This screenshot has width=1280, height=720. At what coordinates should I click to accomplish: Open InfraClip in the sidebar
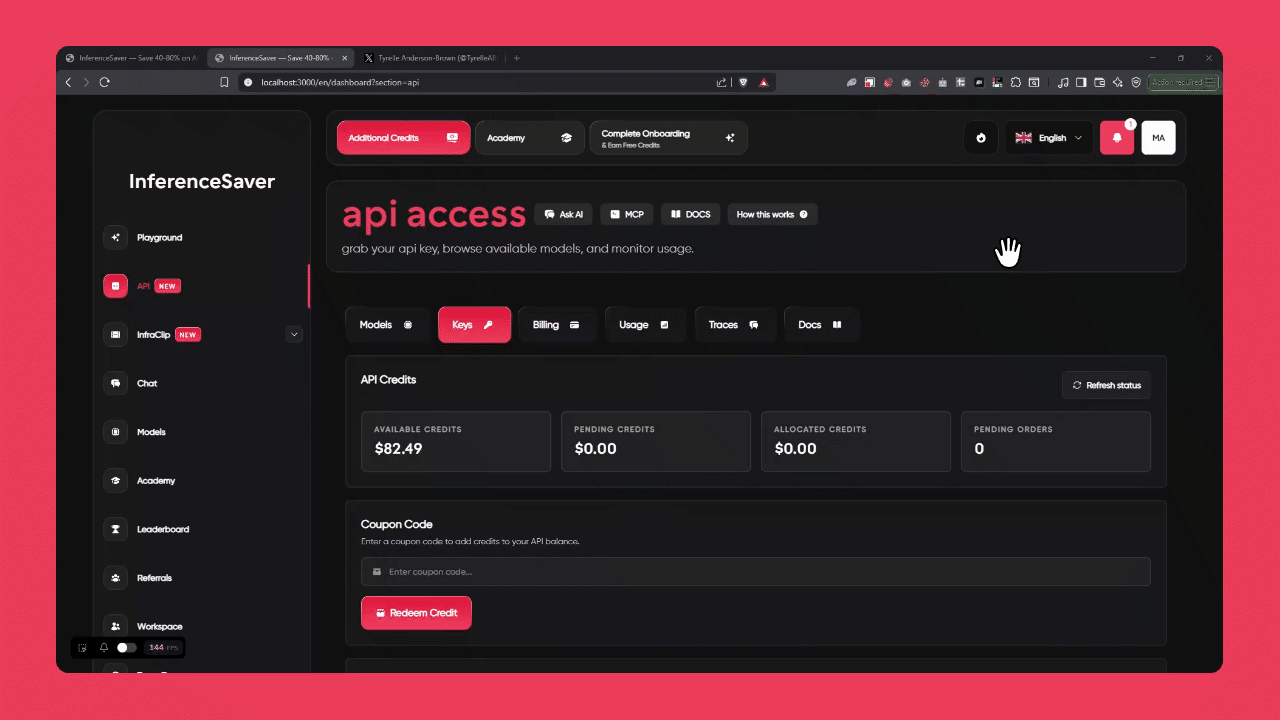(152, 334)
